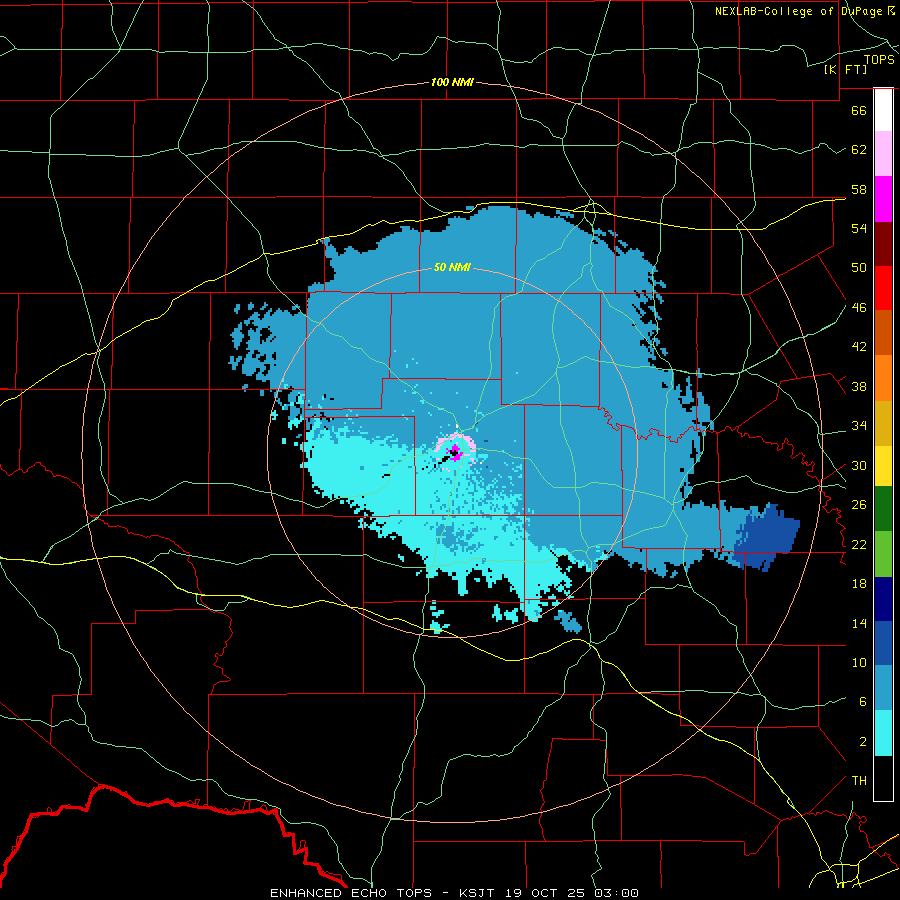Click the legend value 62
The height and width of the screenshot is (900, 900).
point(859,149)
